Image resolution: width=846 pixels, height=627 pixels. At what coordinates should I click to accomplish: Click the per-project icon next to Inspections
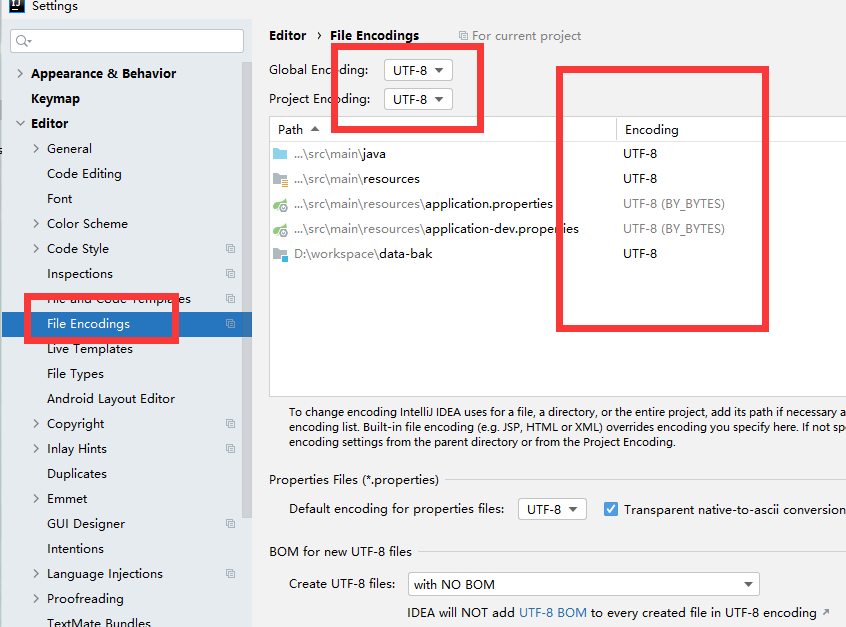pos(230,273)
